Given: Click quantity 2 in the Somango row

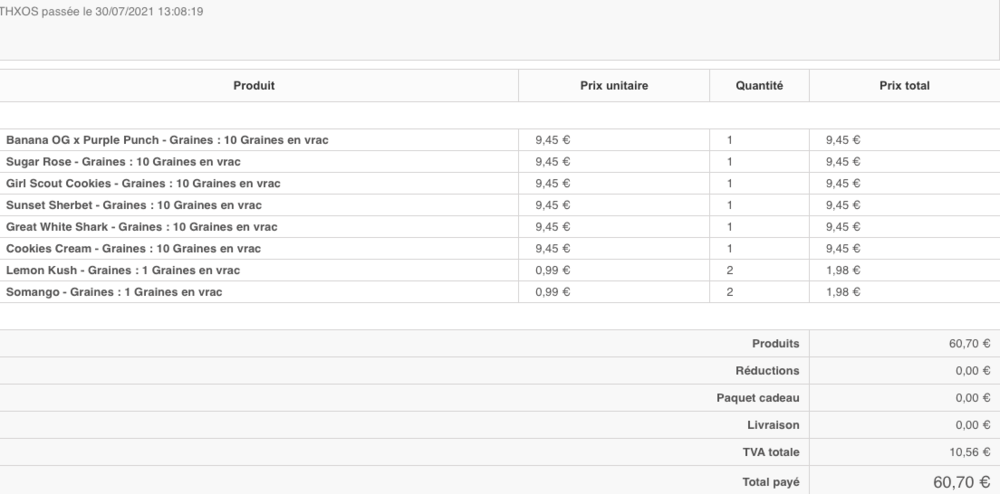Looking at the screenshot, I should (x=730, y=292).
